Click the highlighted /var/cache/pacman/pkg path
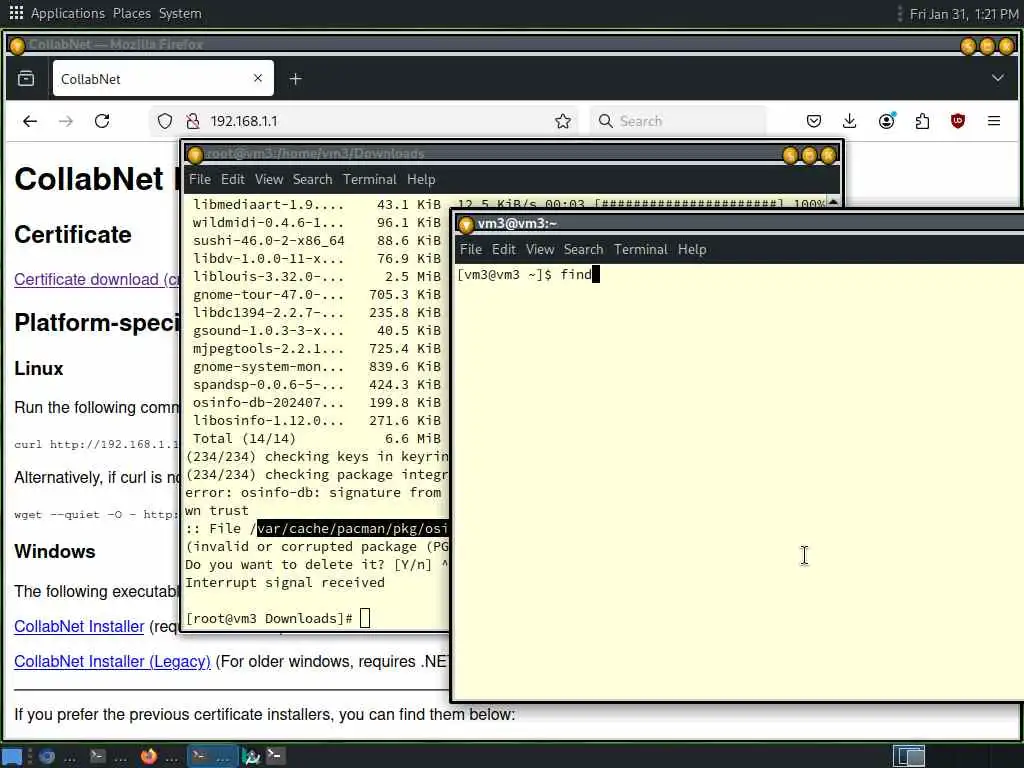 pyautogui.click(x=353, y=528)
